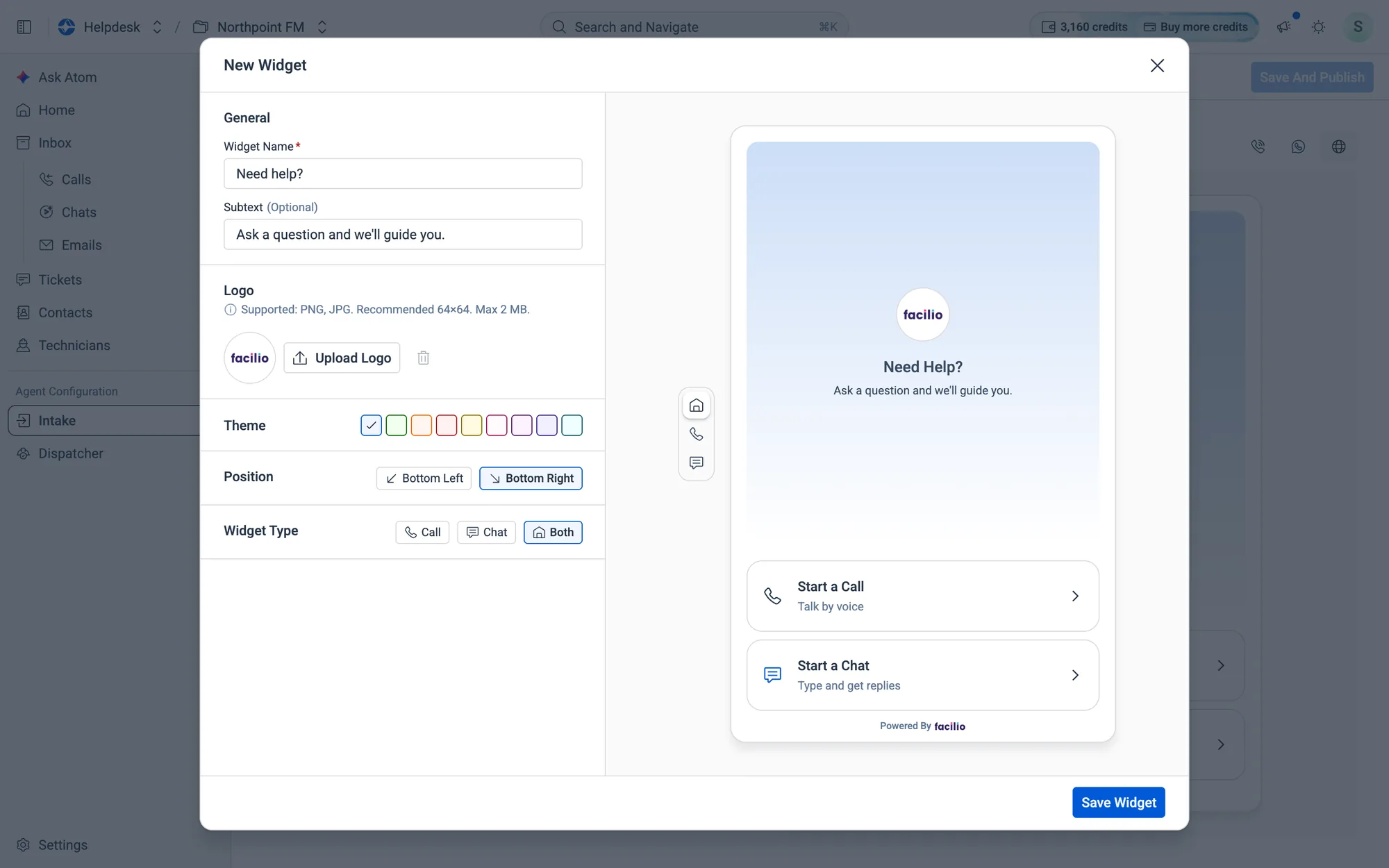Delete the uploaded logo with trash icon
Image resolution: width=1389 pixels, height=868 pixels.
(424, 358)
